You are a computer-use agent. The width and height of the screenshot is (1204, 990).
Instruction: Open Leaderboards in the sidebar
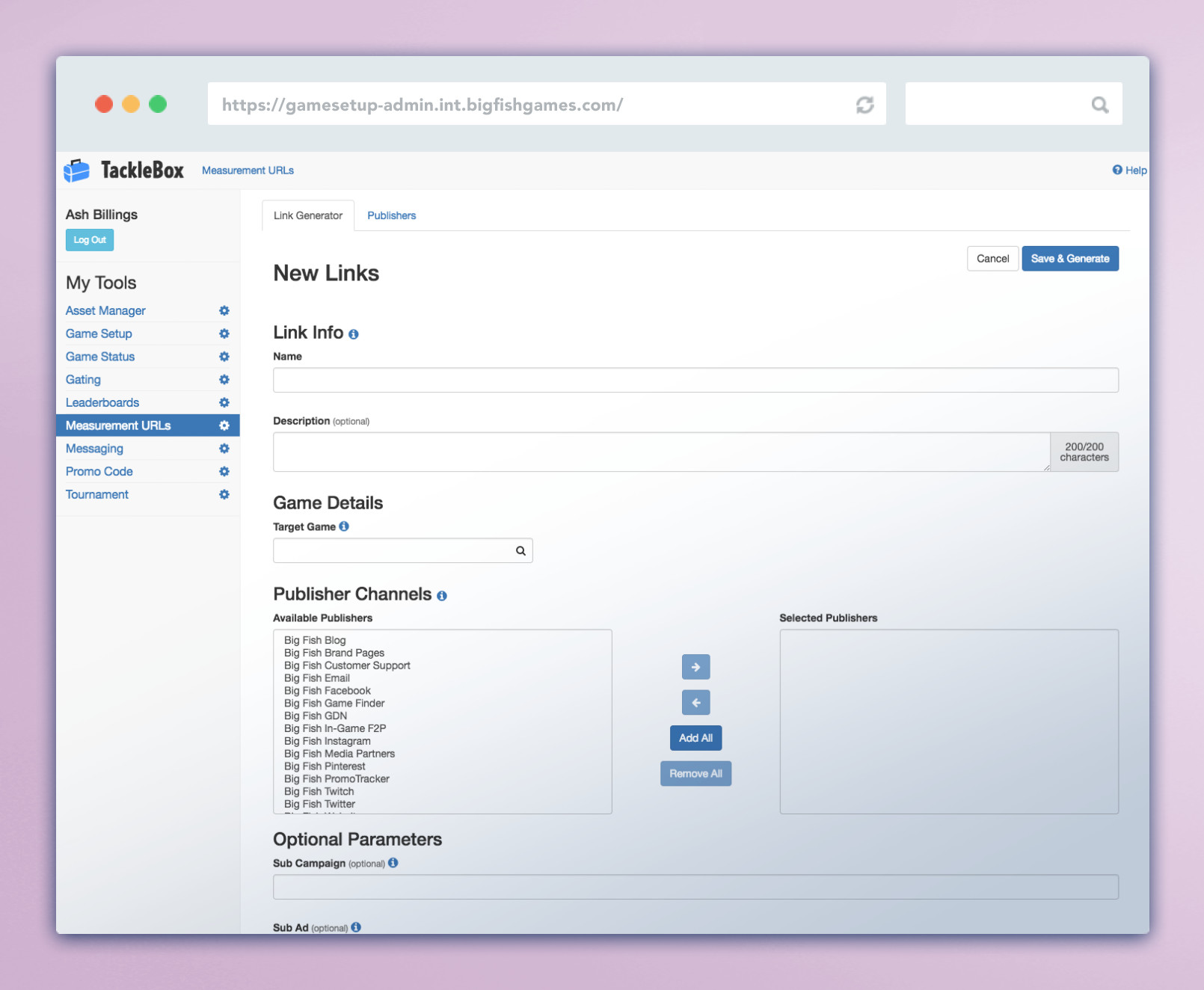pos(102,402)
